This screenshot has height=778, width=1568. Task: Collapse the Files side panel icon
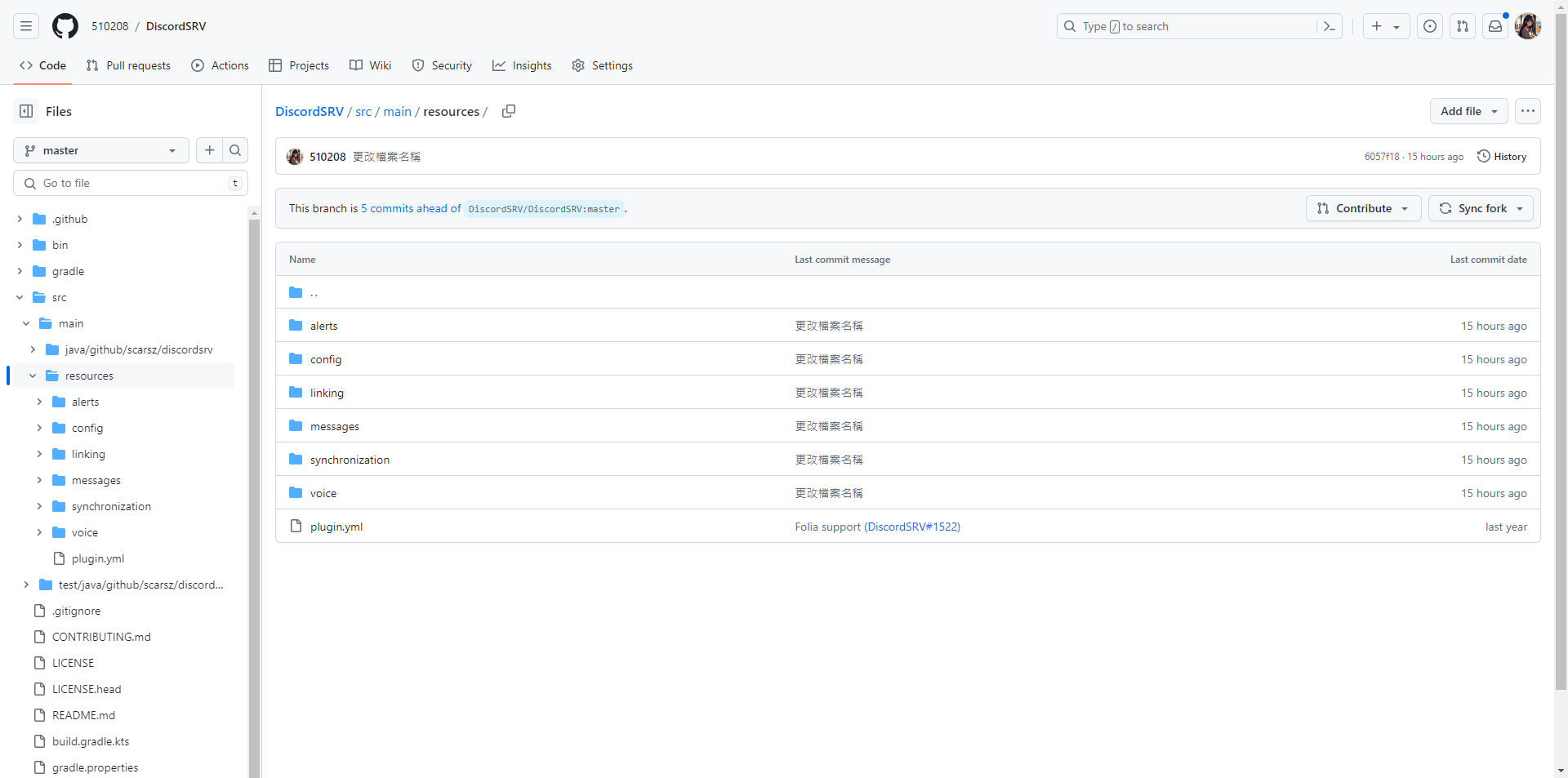tap(26, 111)
